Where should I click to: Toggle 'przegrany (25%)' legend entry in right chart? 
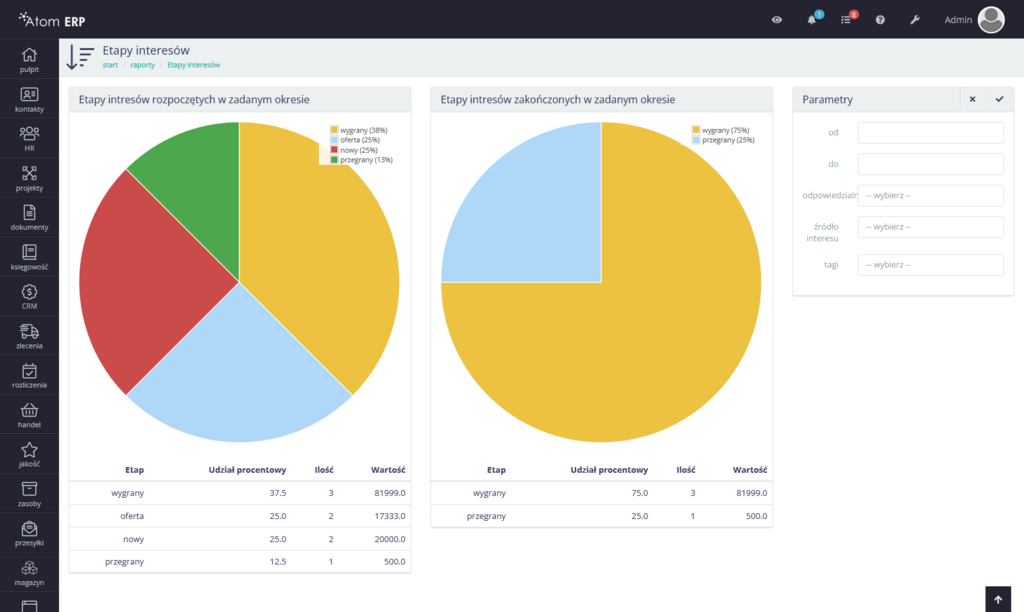pyautogui.click(x=725, y=140)
